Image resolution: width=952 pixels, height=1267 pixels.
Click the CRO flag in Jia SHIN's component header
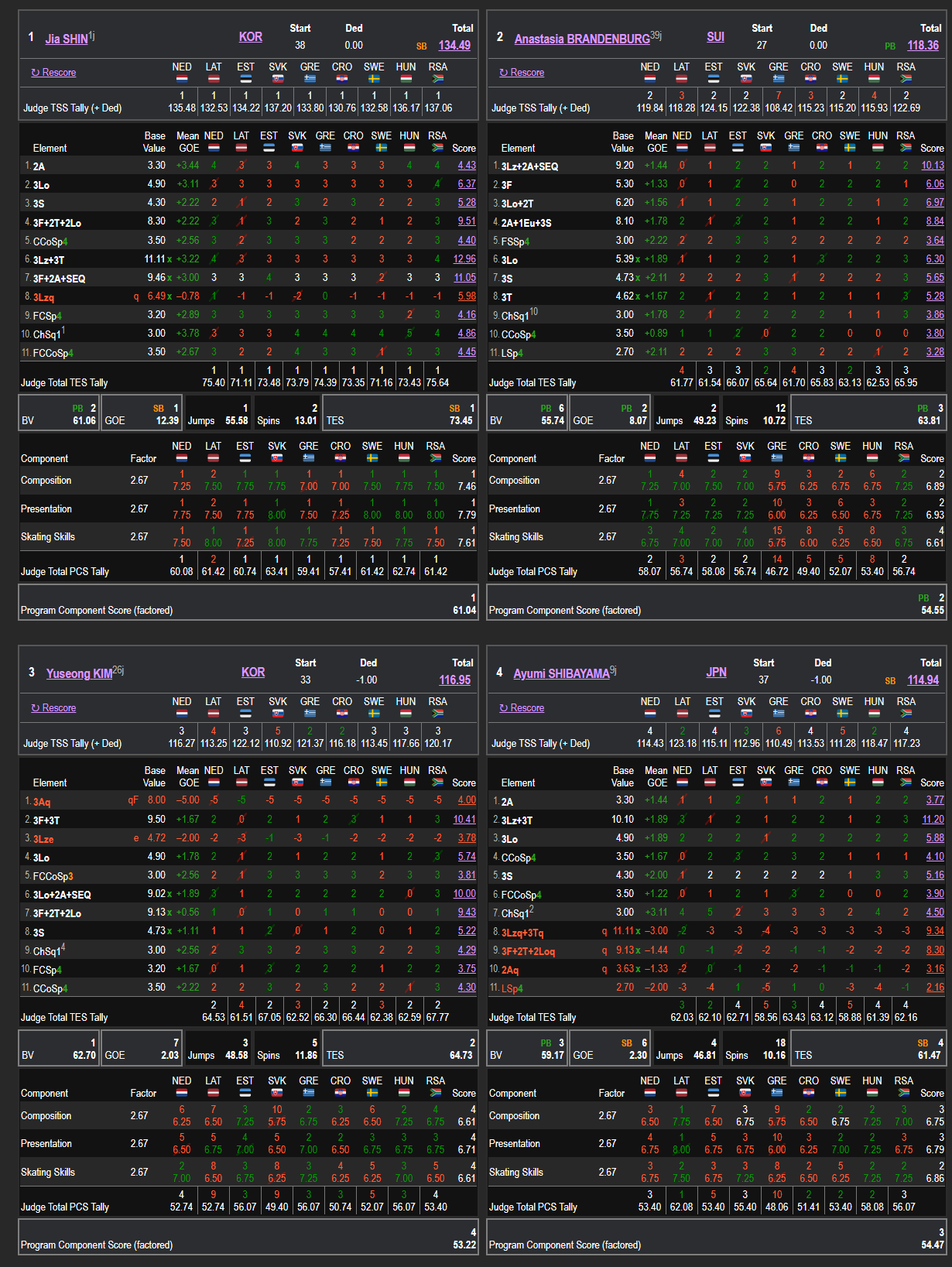pyautogui.click(x=341, y=458)
